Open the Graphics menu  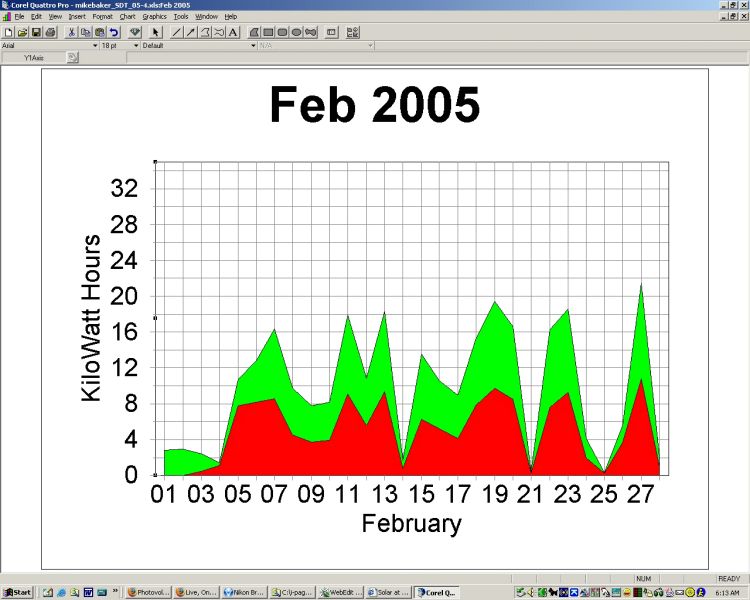tap(154, 17)
